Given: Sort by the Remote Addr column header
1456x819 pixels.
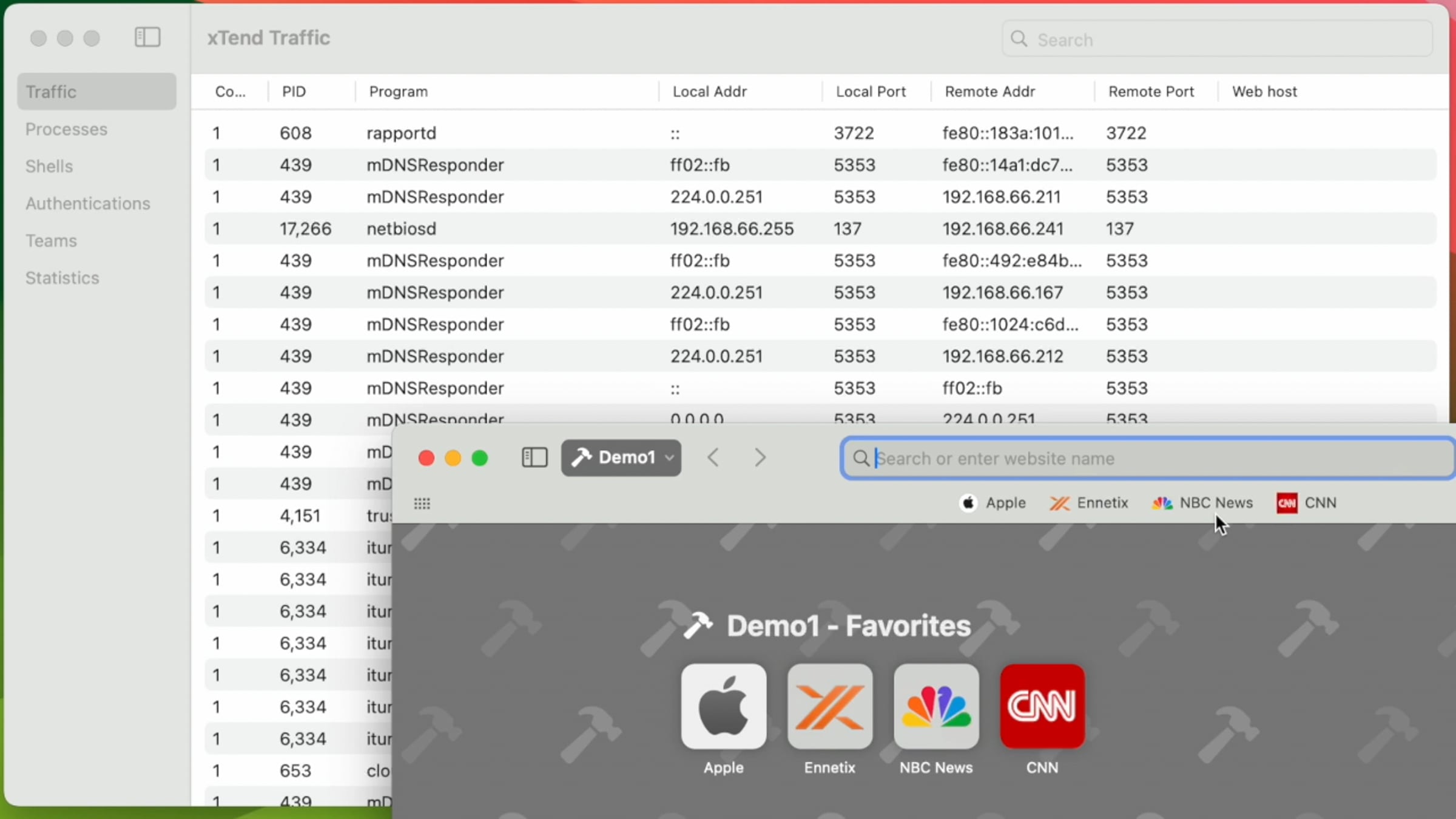Looking at the screenshot, I should [990, 92].
